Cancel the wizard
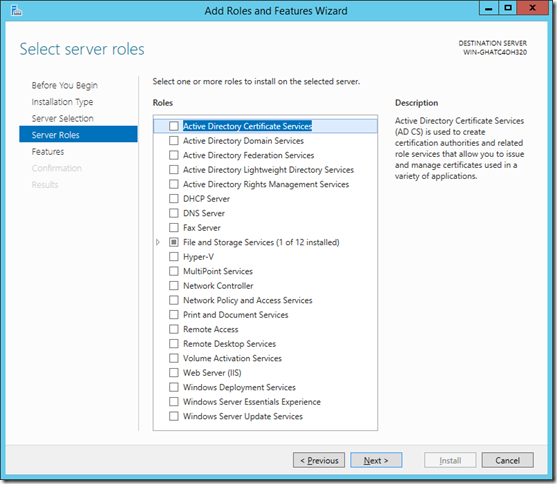 (x=507, y=460)
